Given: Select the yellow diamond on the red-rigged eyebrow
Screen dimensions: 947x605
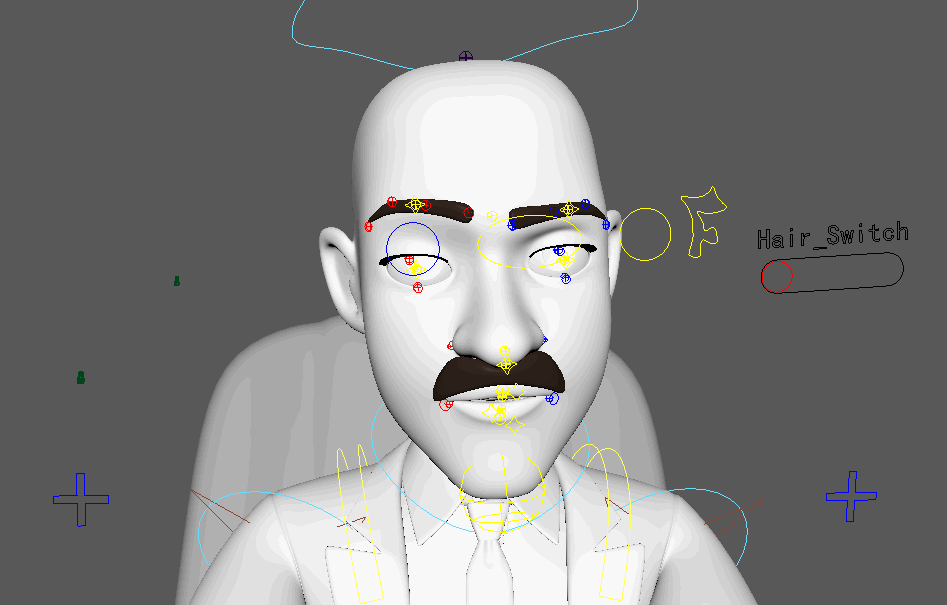Looking at the screenshot, I should pyautogui.click(x=414, y=205).
